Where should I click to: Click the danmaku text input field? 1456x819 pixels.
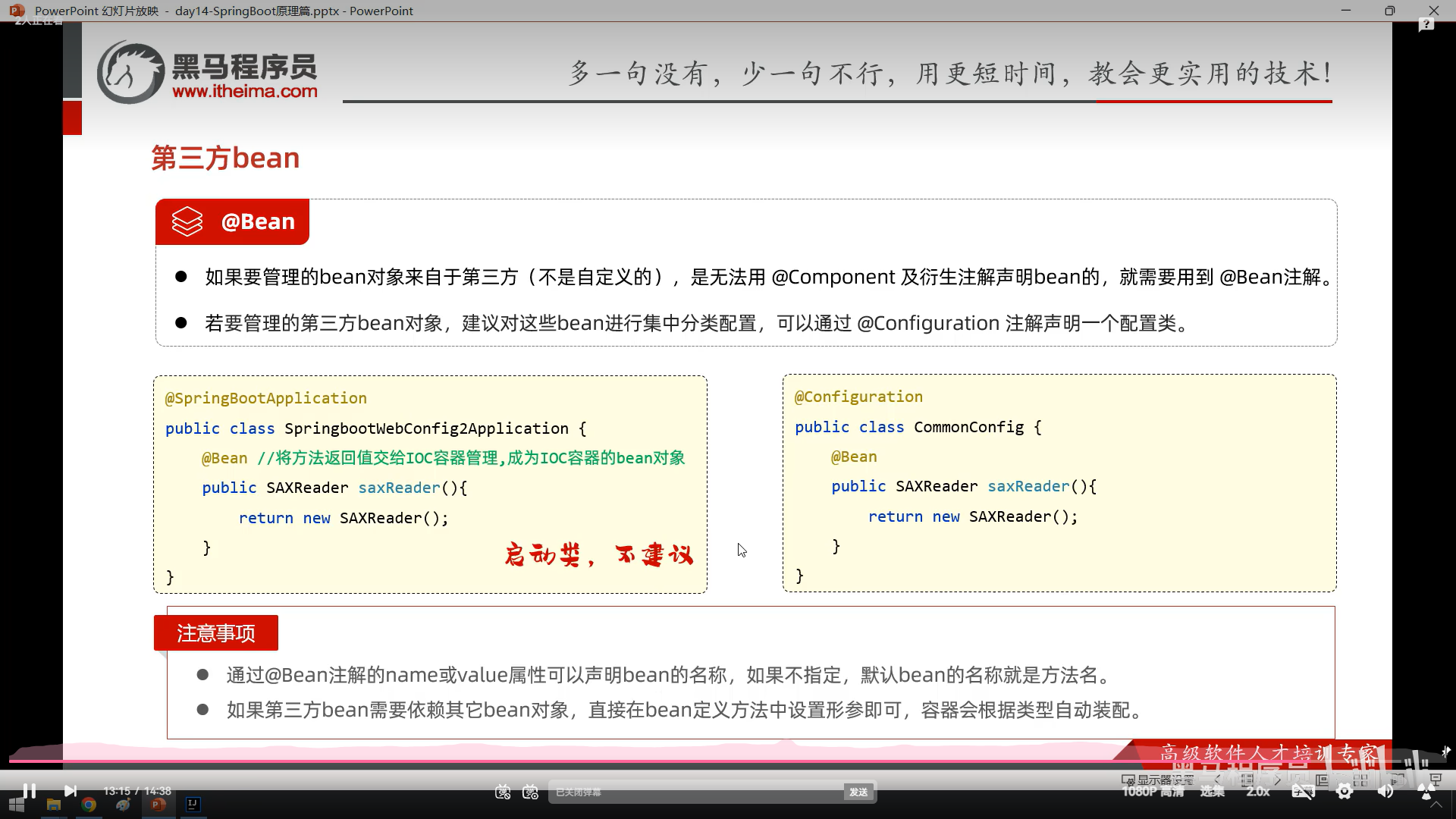[x=694, y=792]
